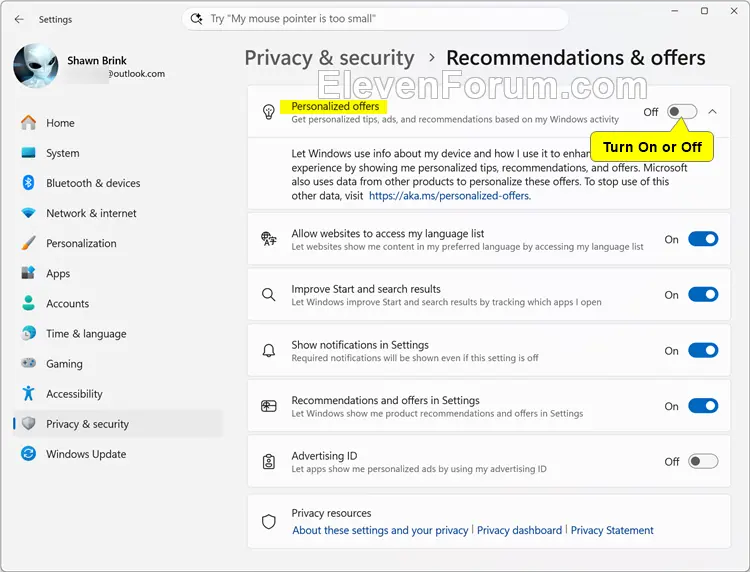The width and height of the screenshot is (750, 572).
Task: Click the Time & language globe icon
Action: coord(28,333)
